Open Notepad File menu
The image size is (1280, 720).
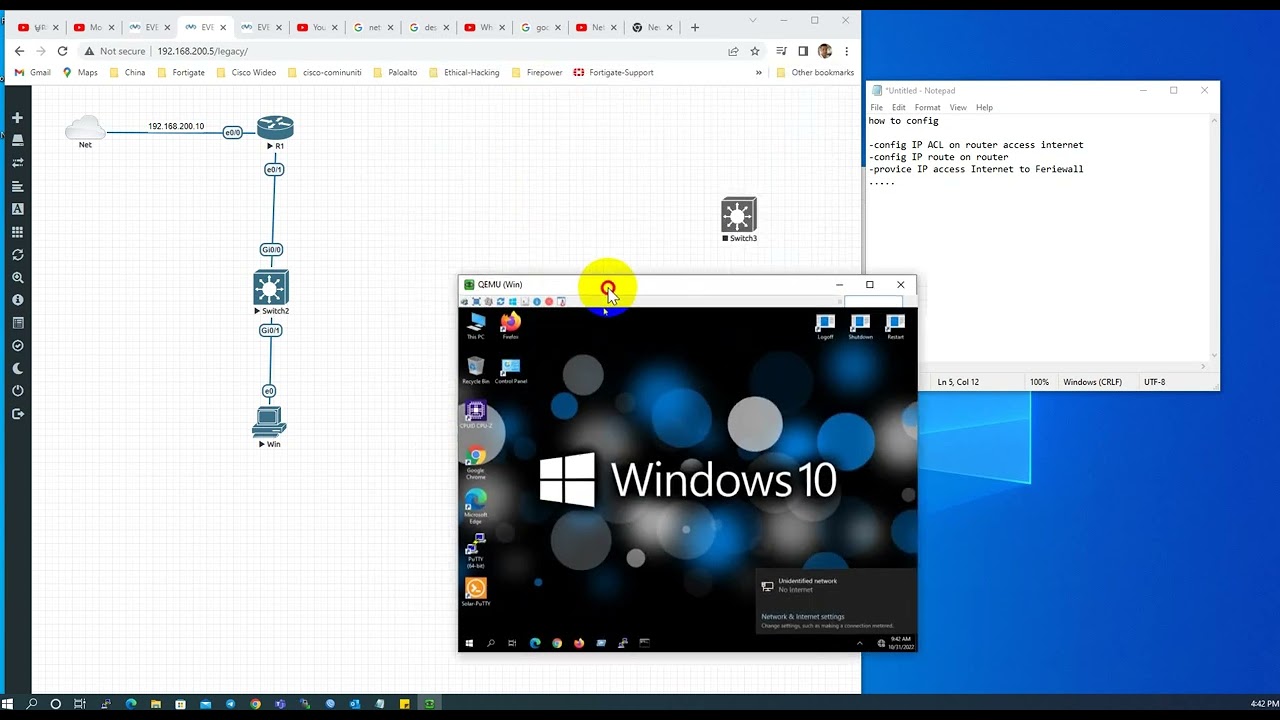pos(877,107)
